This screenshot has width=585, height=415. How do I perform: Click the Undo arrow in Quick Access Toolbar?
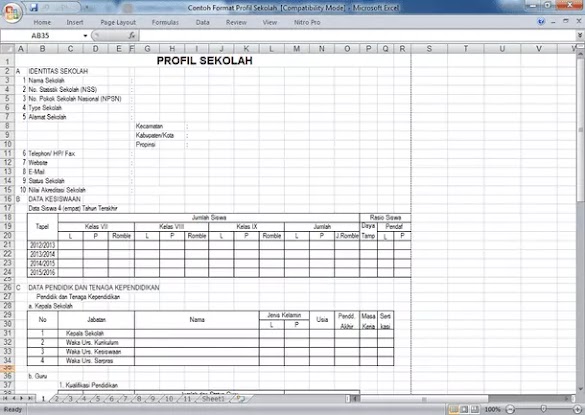[x=47, y=7]
